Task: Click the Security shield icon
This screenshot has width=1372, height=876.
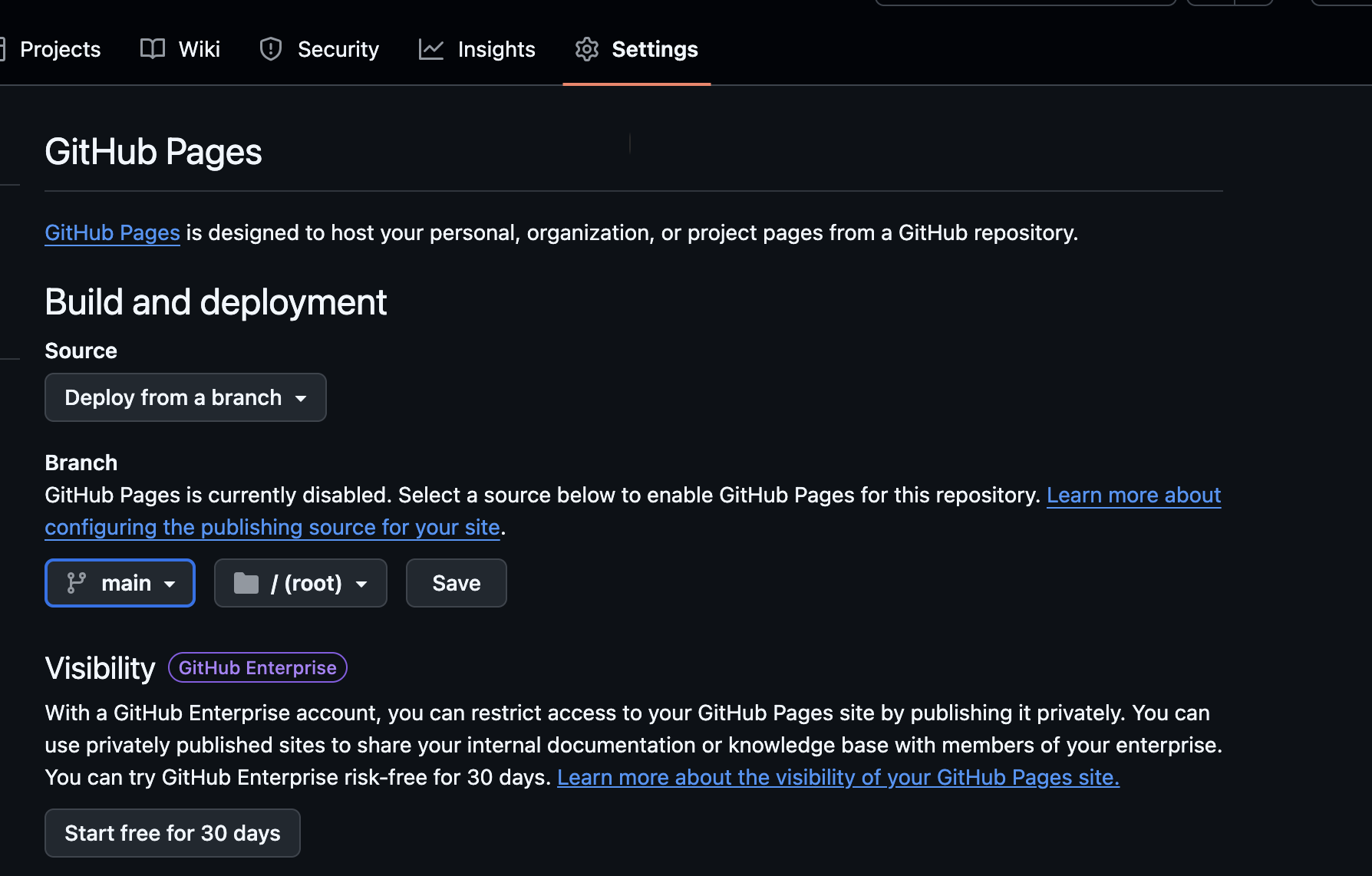Action: (x=271, y=49)
